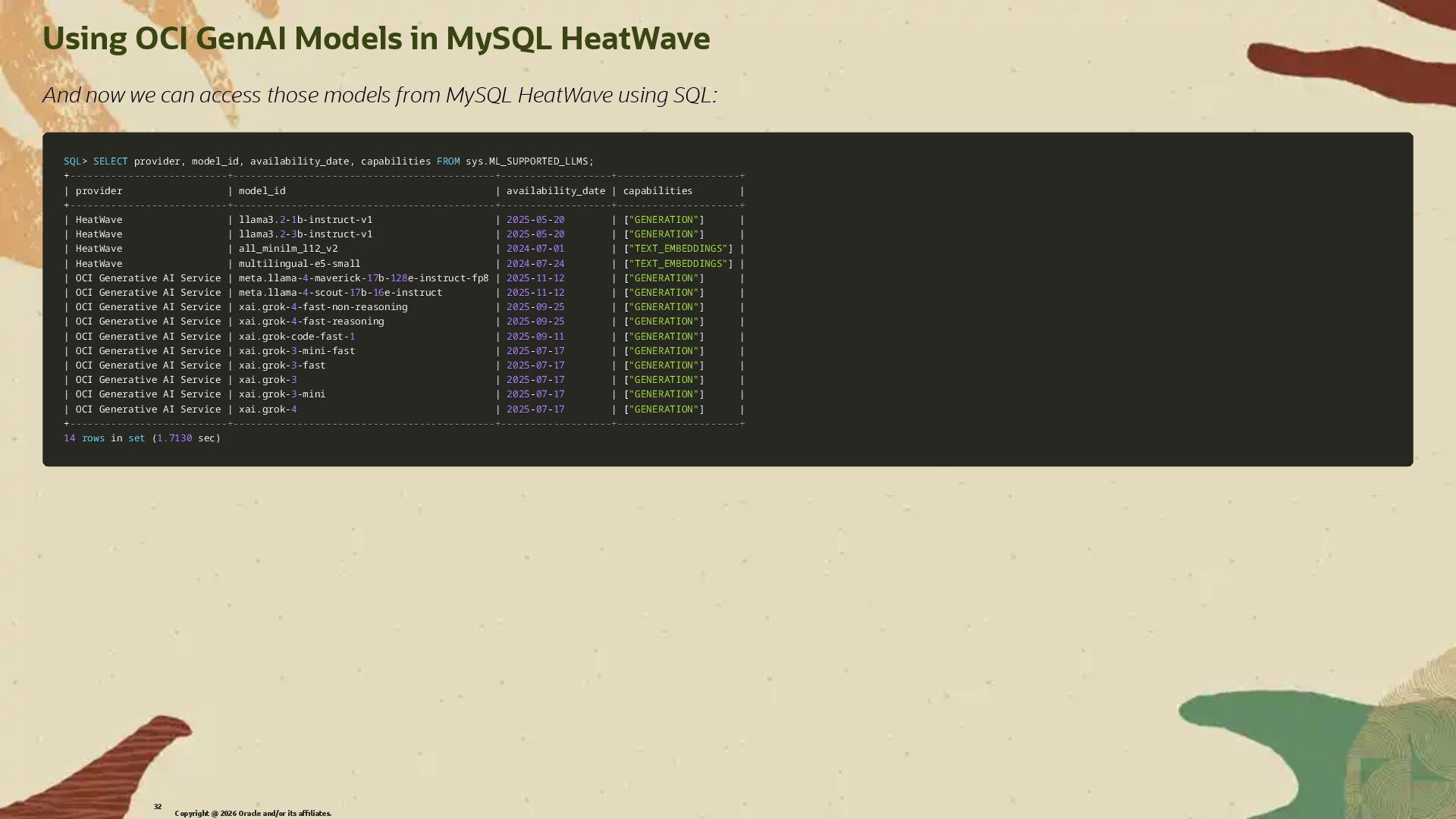Image resolution: width=1456 pixels, height=819 pixels.
Task: Click the 'availability_date' column header
Action: click(x=555, y=191)
